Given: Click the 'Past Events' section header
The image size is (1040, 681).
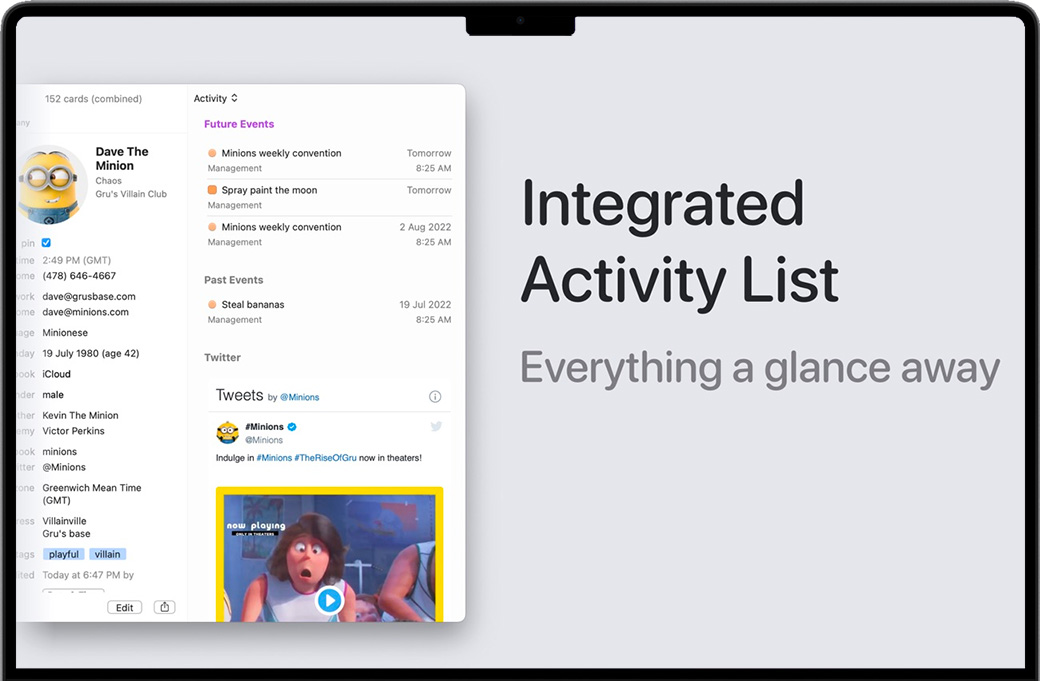Looking at the screenshot, I should [233, 280].
